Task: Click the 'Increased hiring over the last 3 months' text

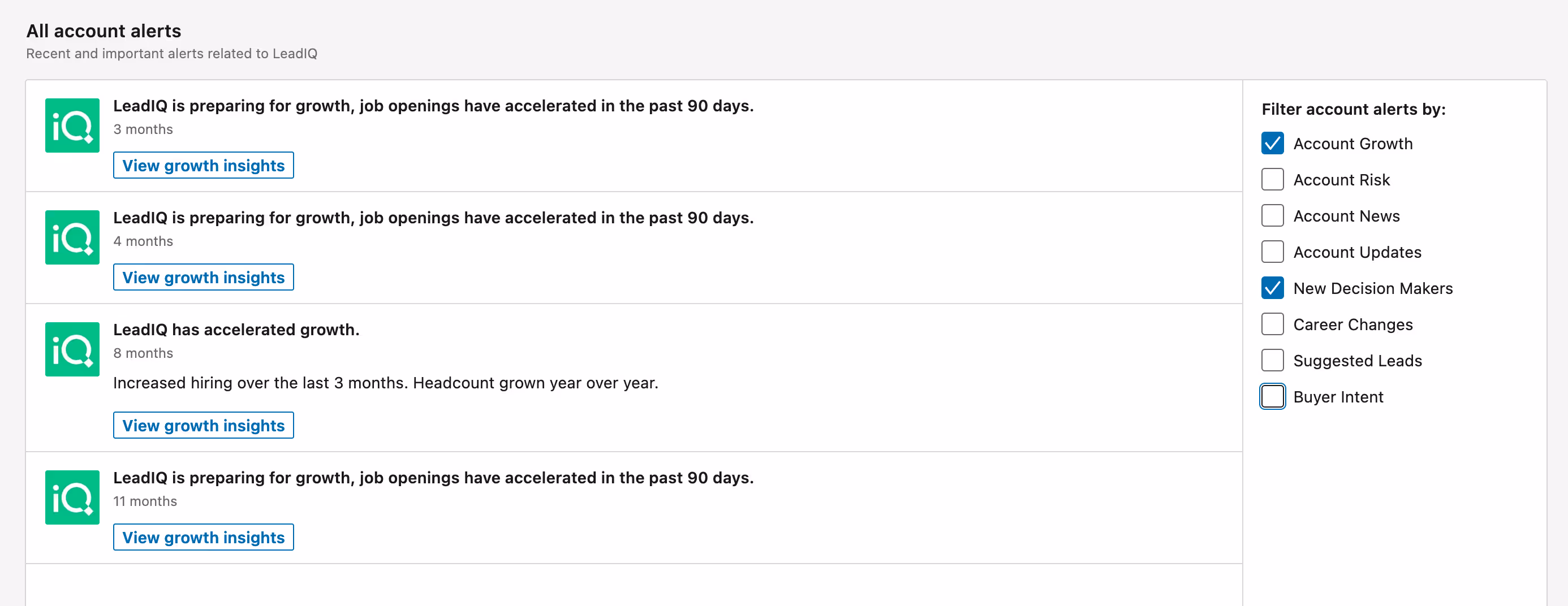Action: 385,383
